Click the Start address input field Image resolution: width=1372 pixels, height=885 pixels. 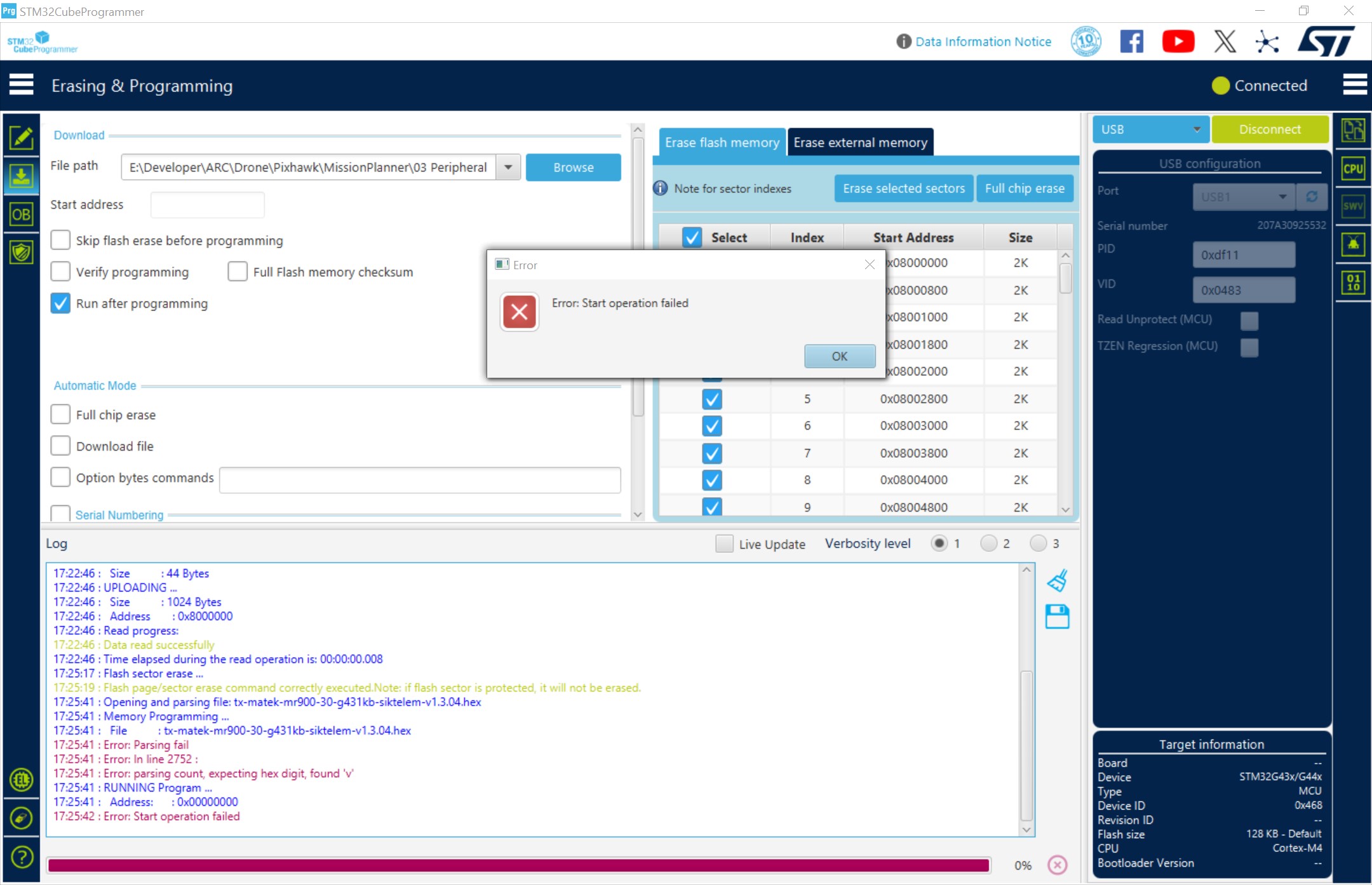pos(207,204)
